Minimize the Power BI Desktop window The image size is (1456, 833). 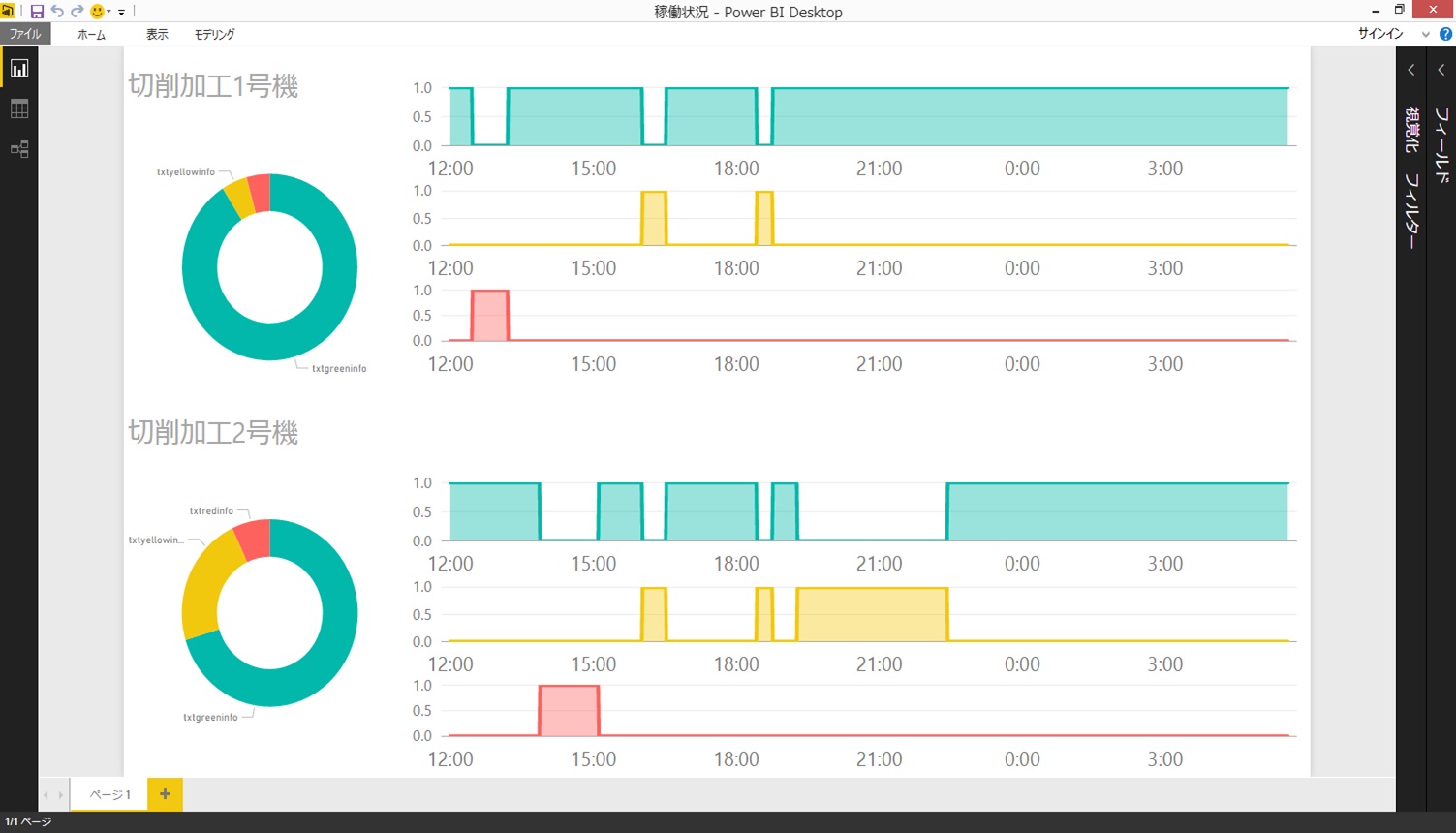click(x=1376, y=11)
